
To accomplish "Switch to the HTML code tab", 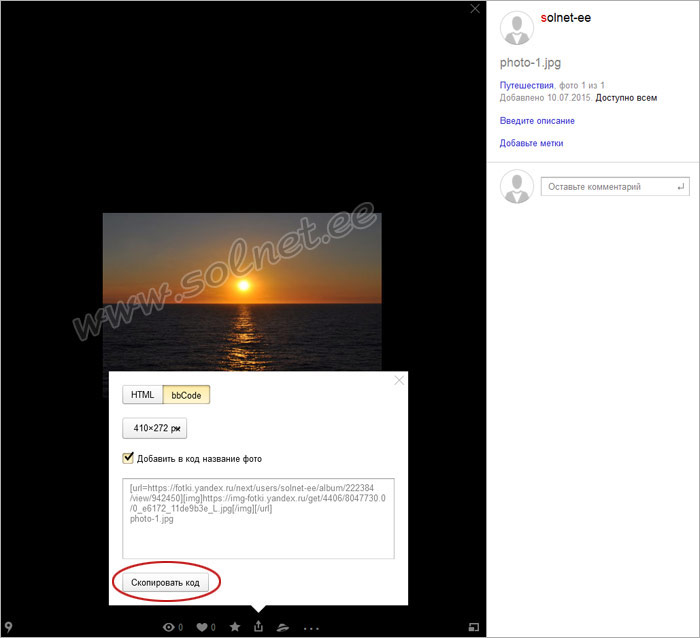I will click(142, 395).
